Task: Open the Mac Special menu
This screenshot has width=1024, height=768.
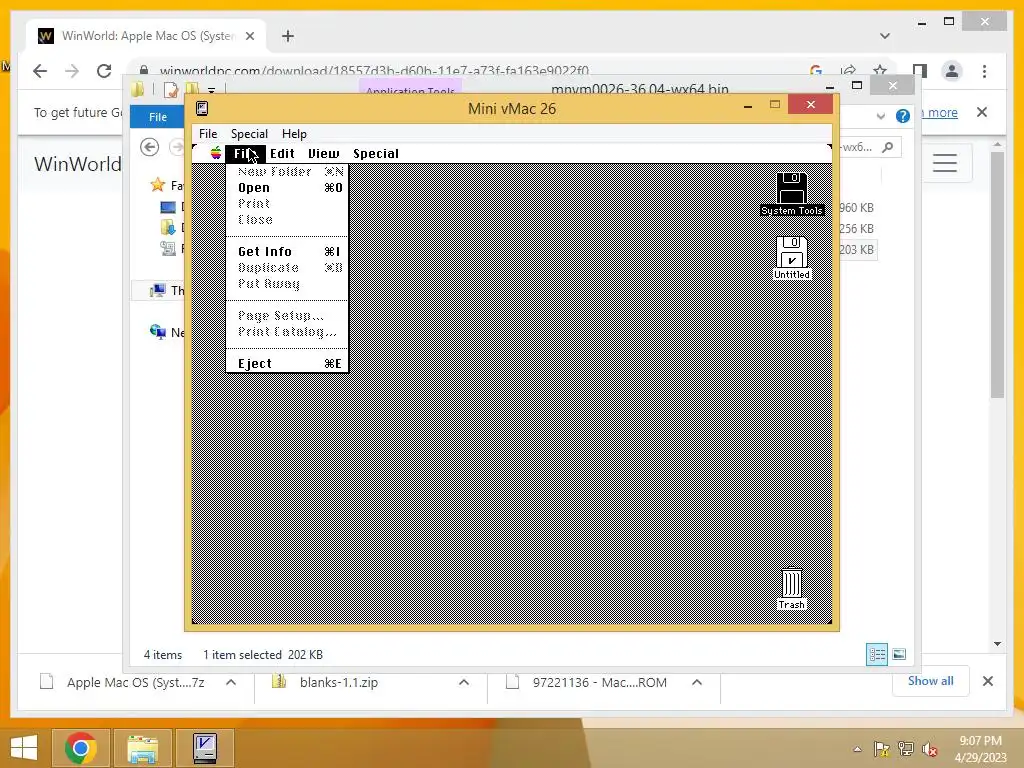Action: (376, 153)
